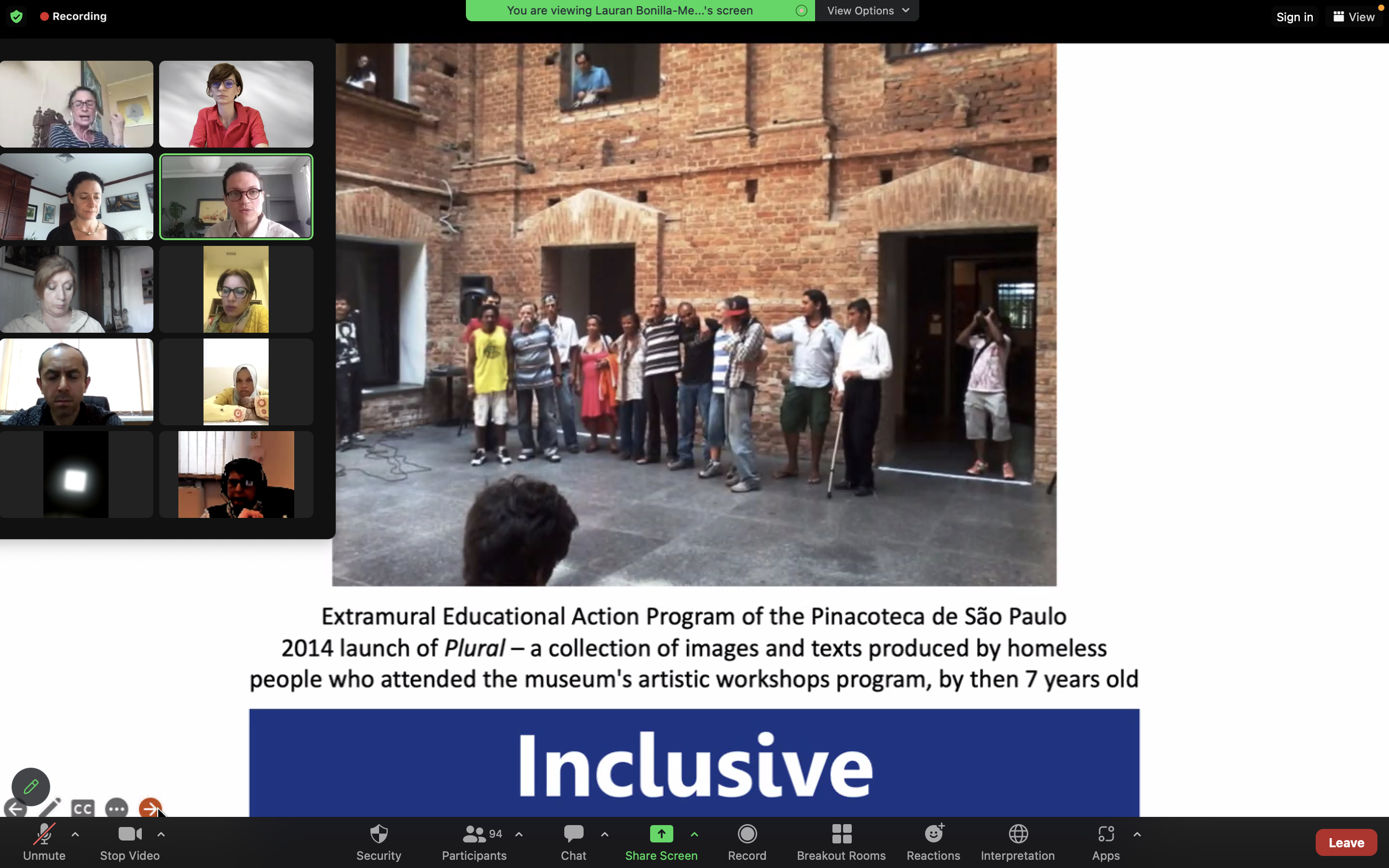The image size is (1389, 868).
Task: Click the red Leave button
Action: click(x=1346, y=842)
